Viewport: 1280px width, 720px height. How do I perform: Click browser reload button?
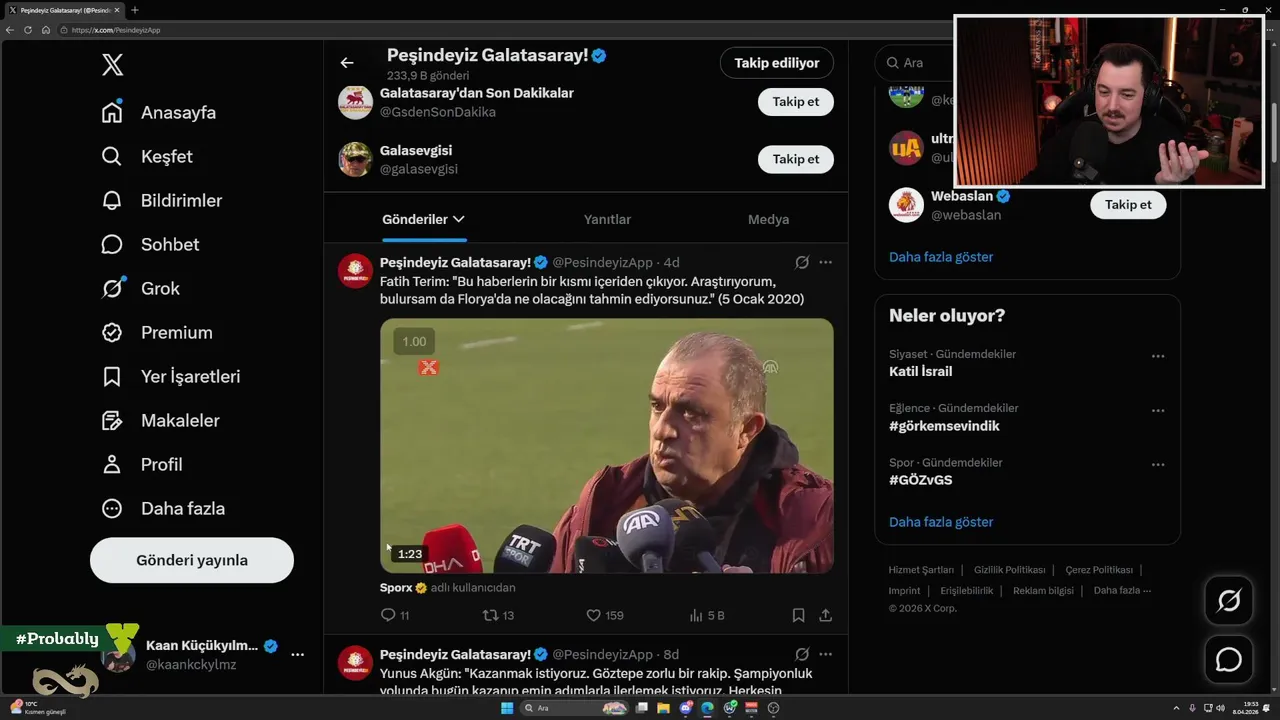[x=27, y=30]
